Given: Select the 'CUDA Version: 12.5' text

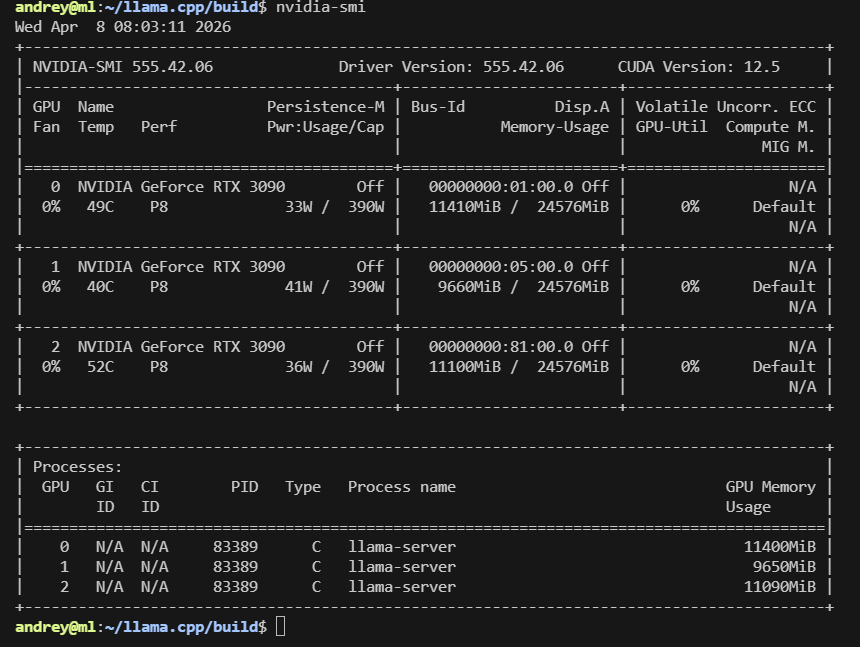Looking at the screenshot, I should (699, 67).
